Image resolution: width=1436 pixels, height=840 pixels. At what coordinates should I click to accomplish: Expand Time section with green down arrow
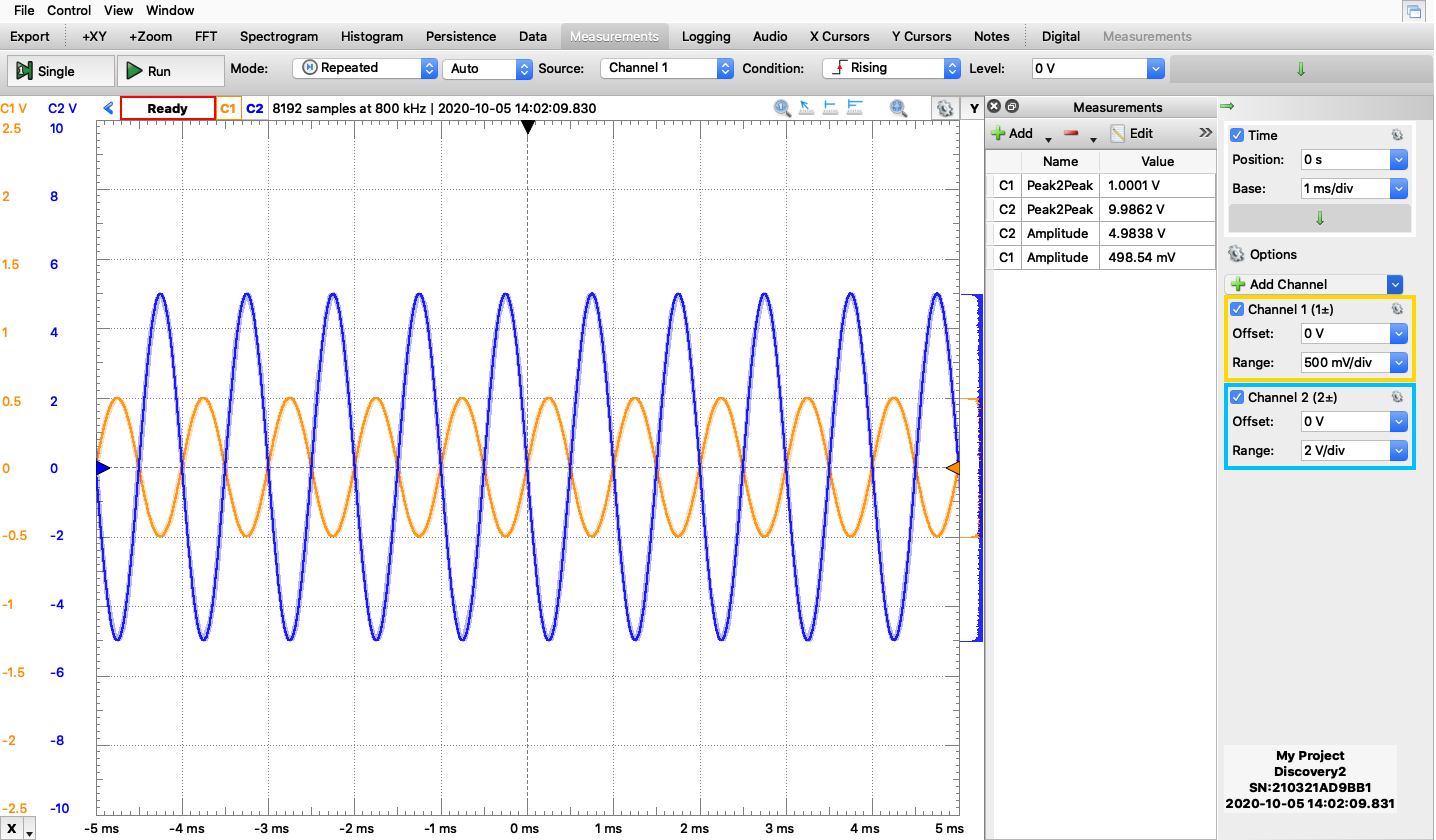pos(1319,218)
